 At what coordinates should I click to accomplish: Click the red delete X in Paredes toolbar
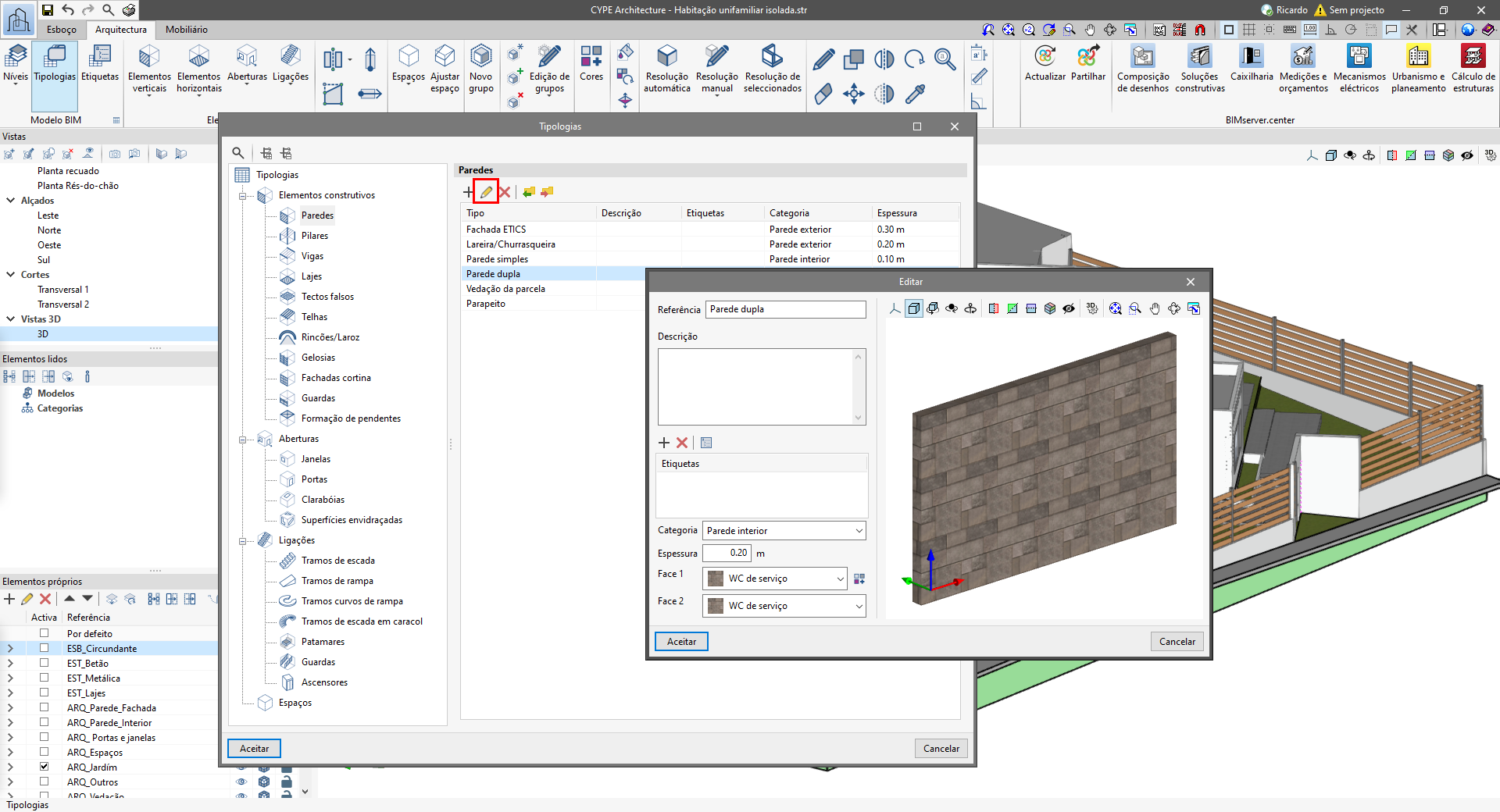coord(505,192)
